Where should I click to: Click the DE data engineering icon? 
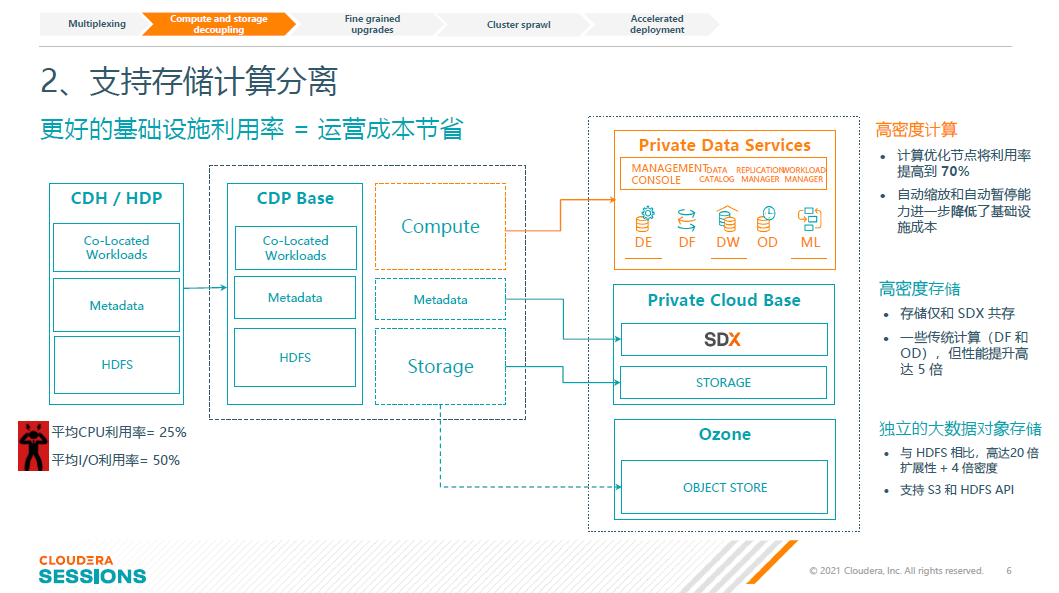click(x=644, y=220)
